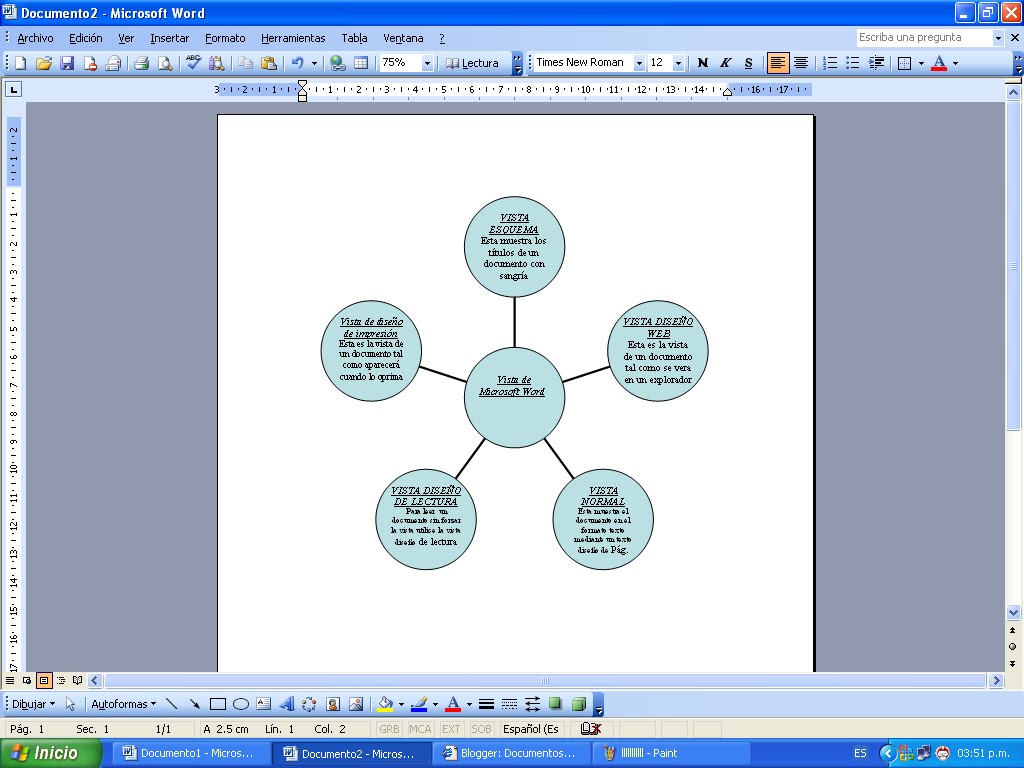The image size is (1024, 768).
Task: Apply numbered list formatting
Action: pyautogui.click(x=830, y=63)
